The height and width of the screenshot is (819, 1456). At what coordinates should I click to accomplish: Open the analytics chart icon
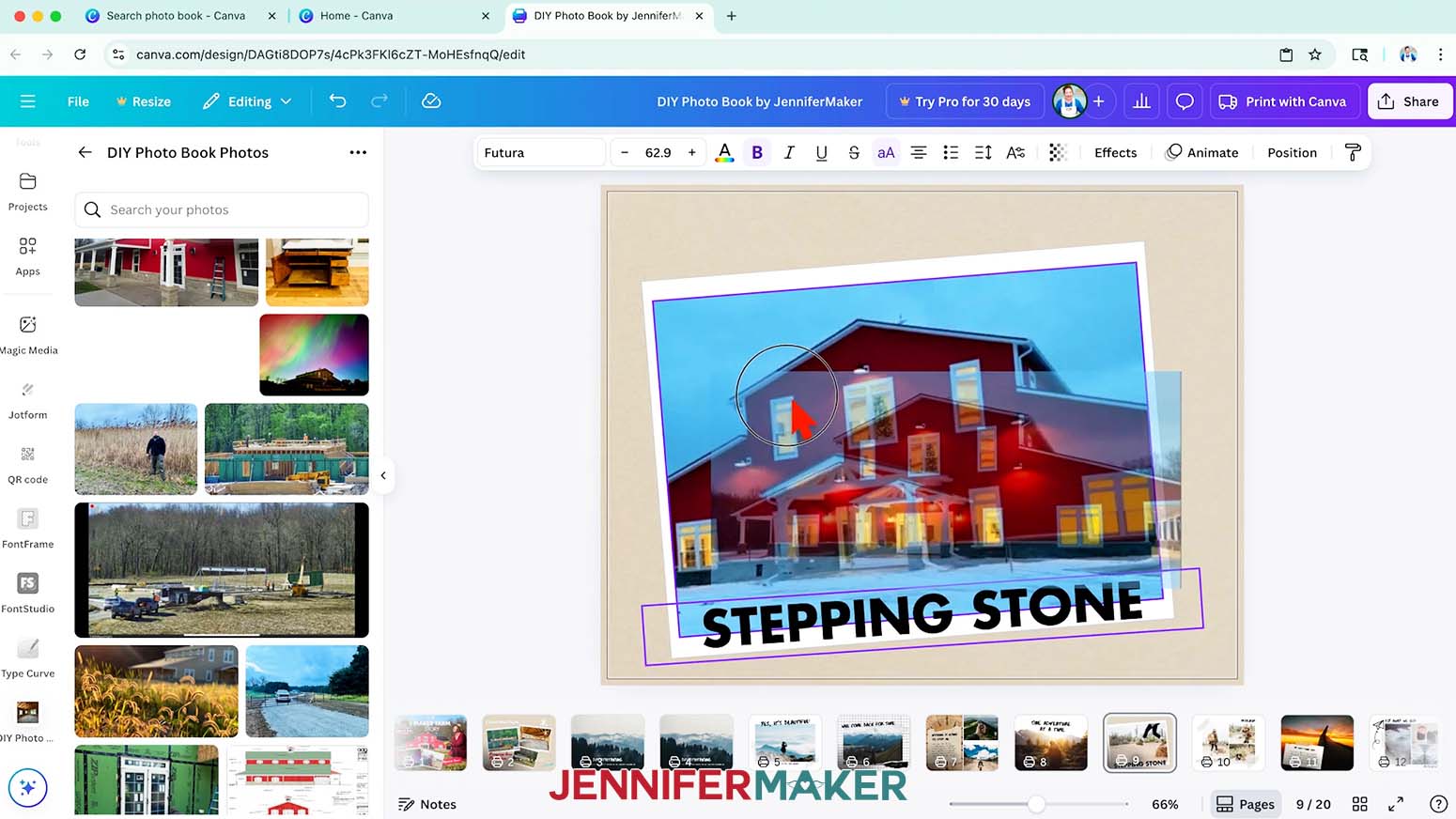click(x=1141, y=101)
